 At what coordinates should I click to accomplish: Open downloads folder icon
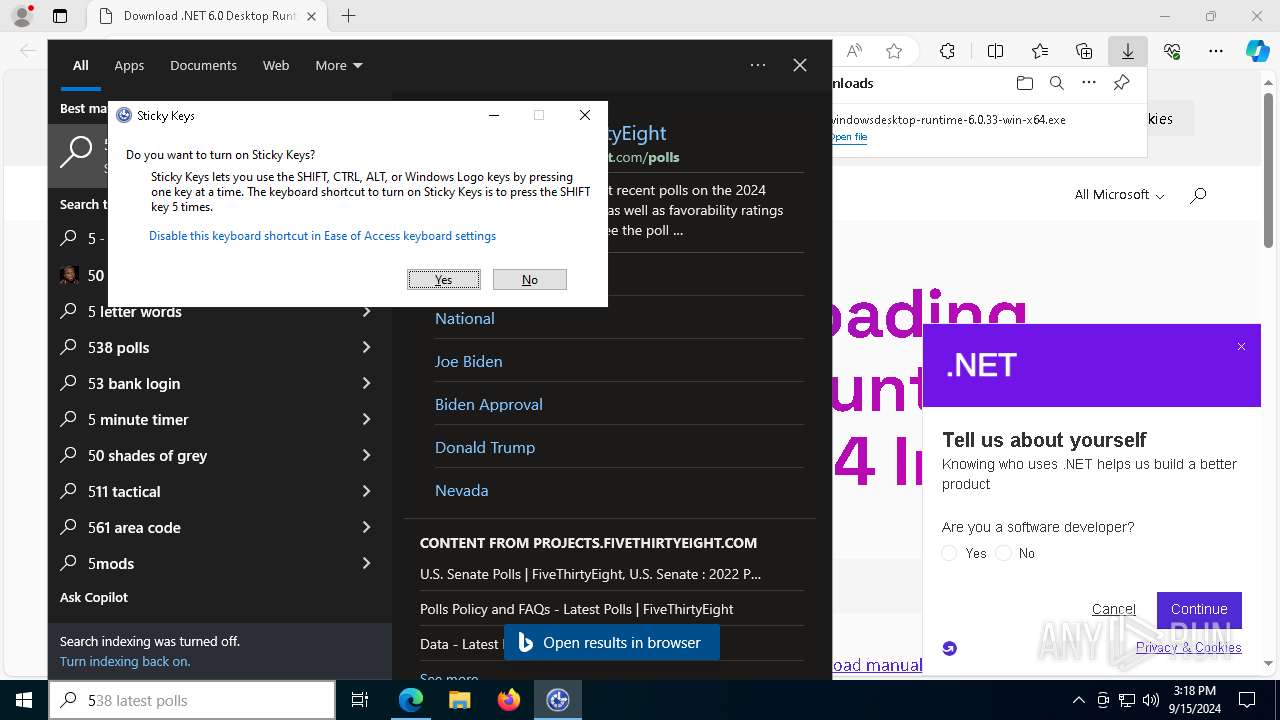coord(1024,83)
